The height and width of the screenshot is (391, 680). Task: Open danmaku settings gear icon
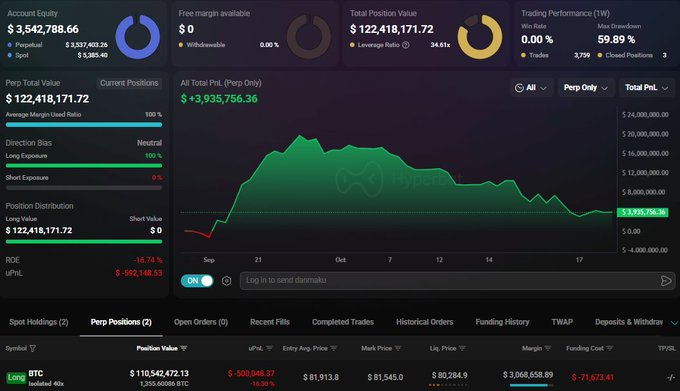click(226, 281)
